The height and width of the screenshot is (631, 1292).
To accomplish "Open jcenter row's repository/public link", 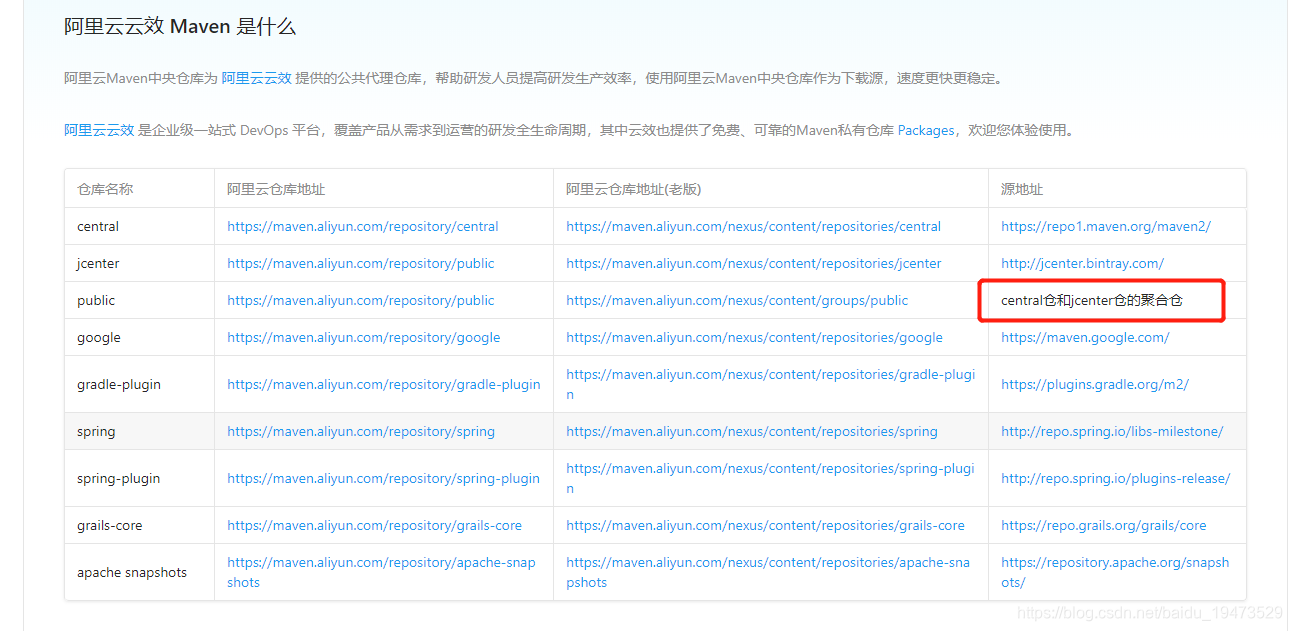I will (x=361, y=263).
